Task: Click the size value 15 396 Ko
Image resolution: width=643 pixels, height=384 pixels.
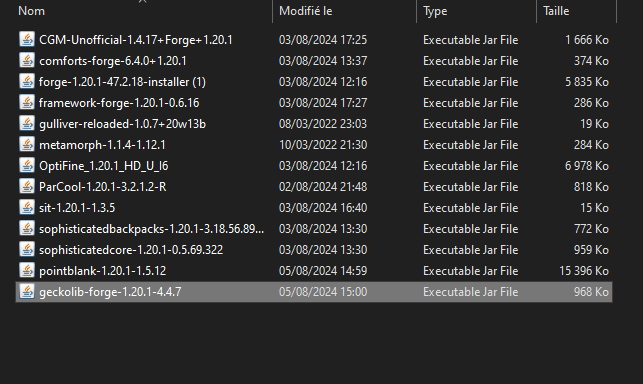Action: tap(584, 271)
